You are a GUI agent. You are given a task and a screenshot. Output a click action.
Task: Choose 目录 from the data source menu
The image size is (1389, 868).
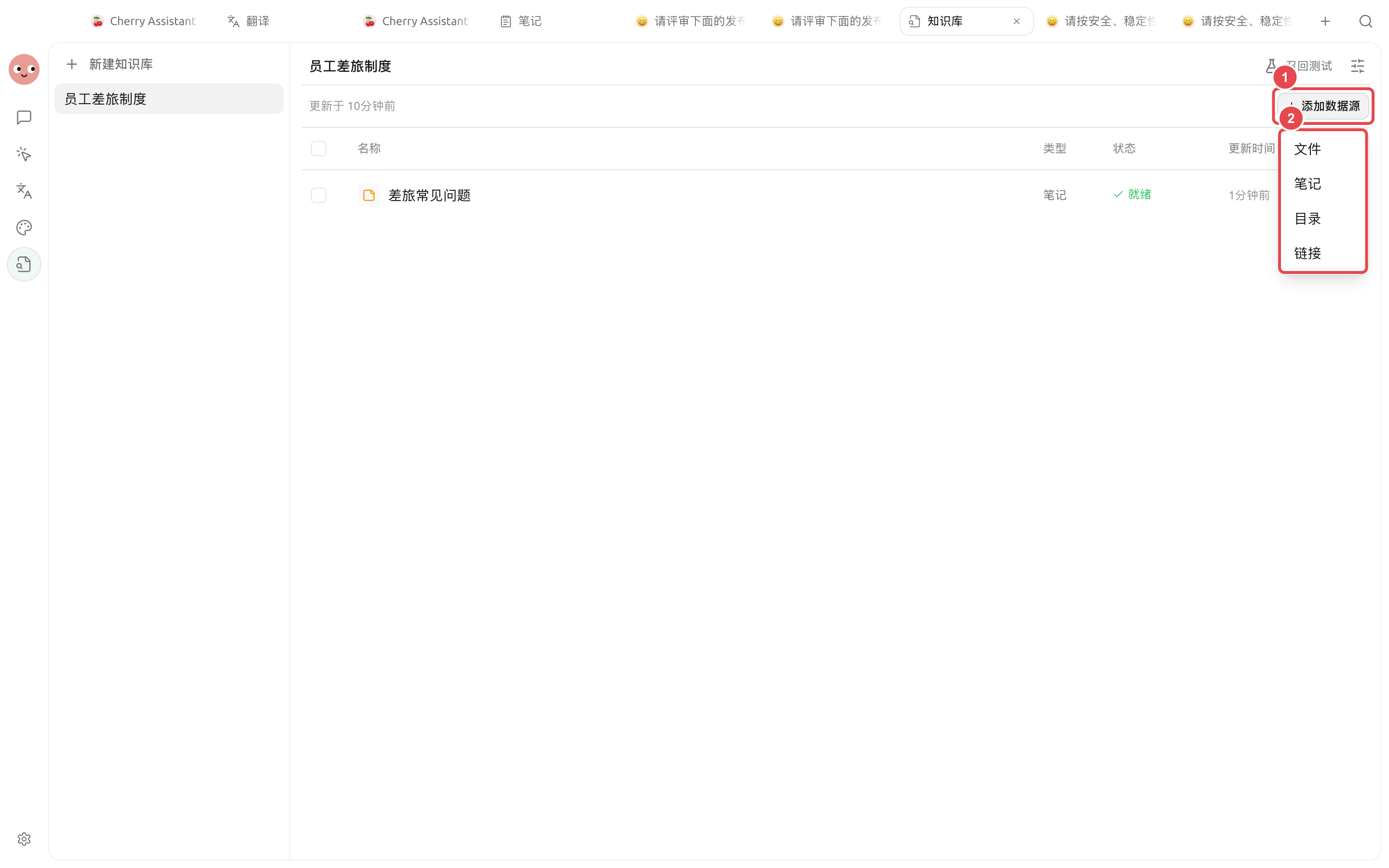coord(1322,219)
